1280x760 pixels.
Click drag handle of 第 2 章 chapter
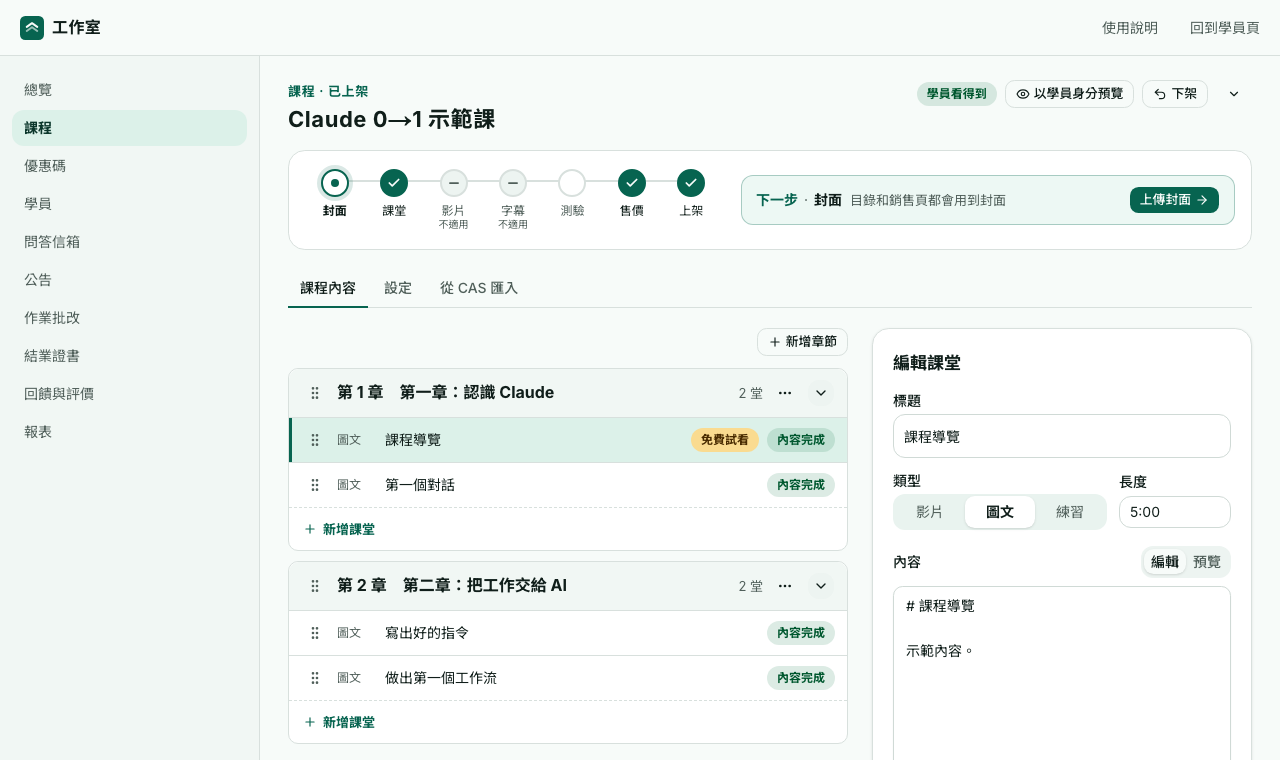pyautogui.click(x=315, y=586)
